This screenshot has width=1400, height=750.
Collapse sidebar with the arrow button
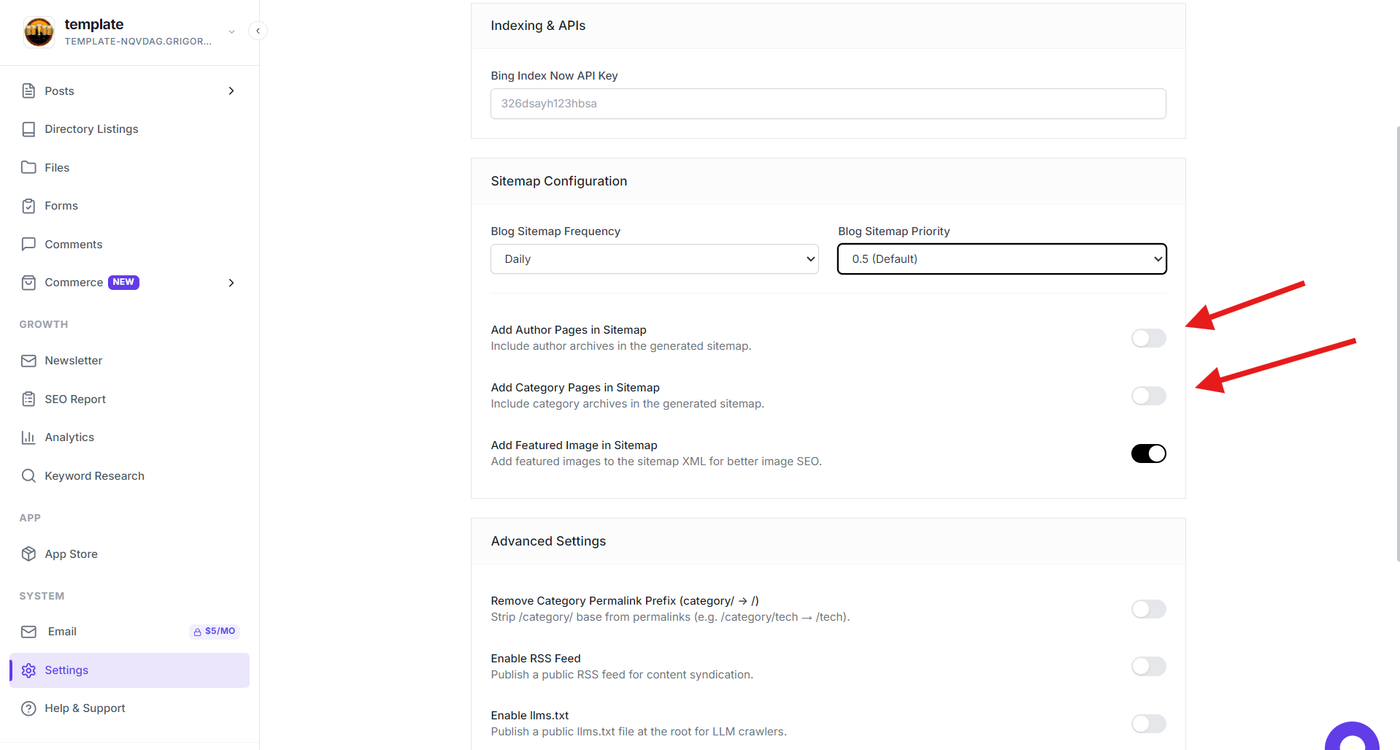[x=258, y=31]
